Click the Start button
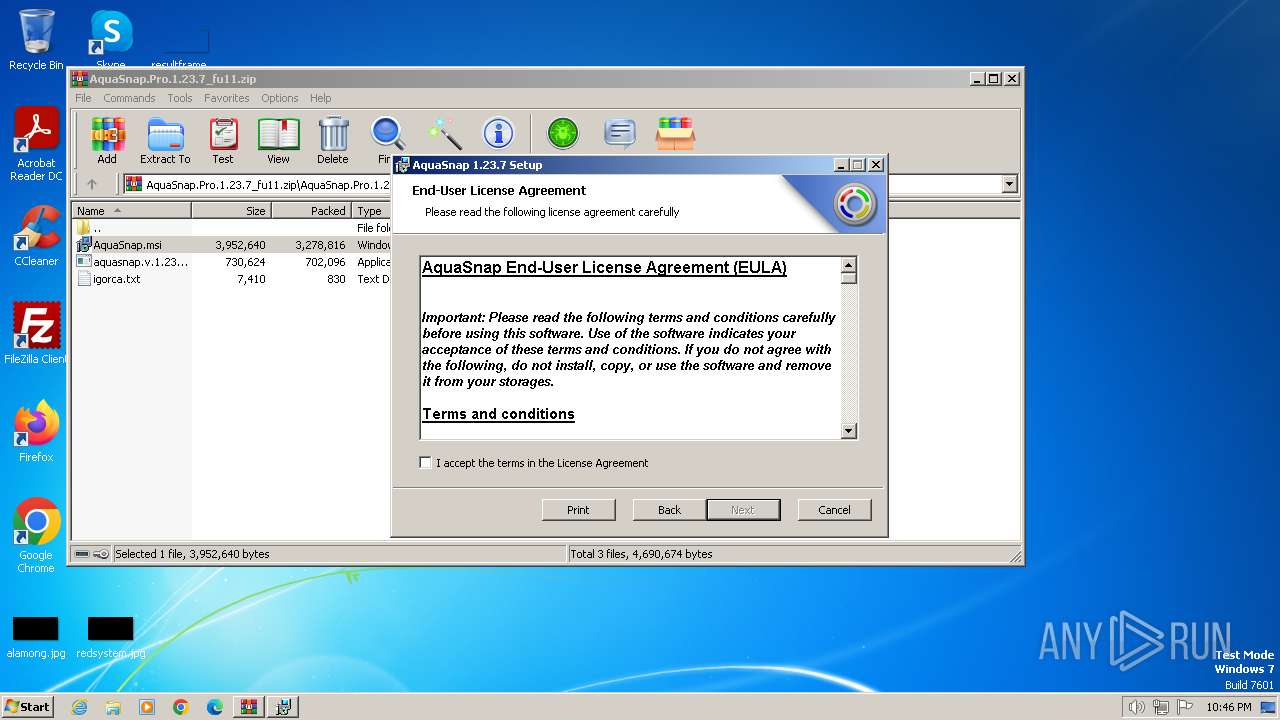Viewport: 1280px width, 720px height. (28, 707)
